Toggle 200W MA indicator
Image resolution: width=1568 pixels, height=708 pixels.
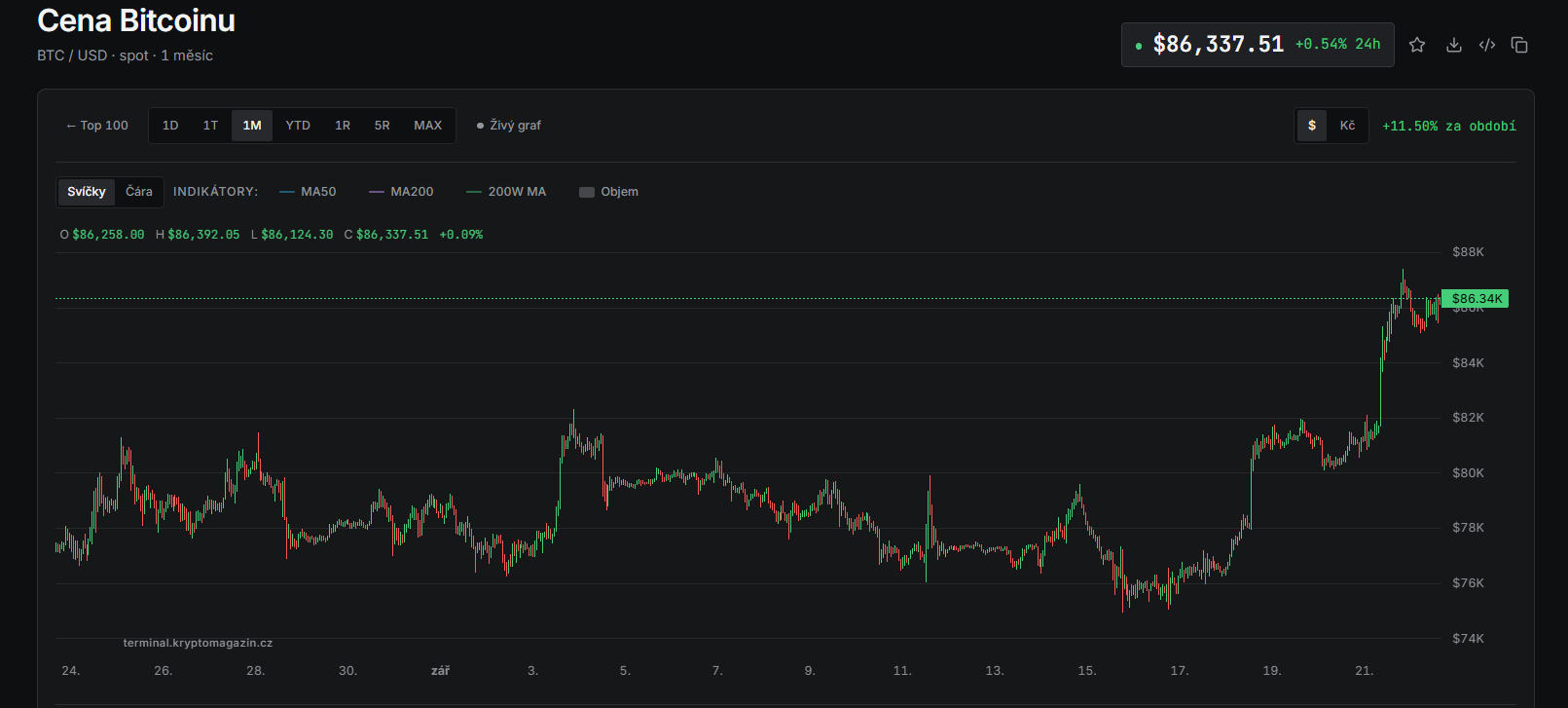point(506,192)
